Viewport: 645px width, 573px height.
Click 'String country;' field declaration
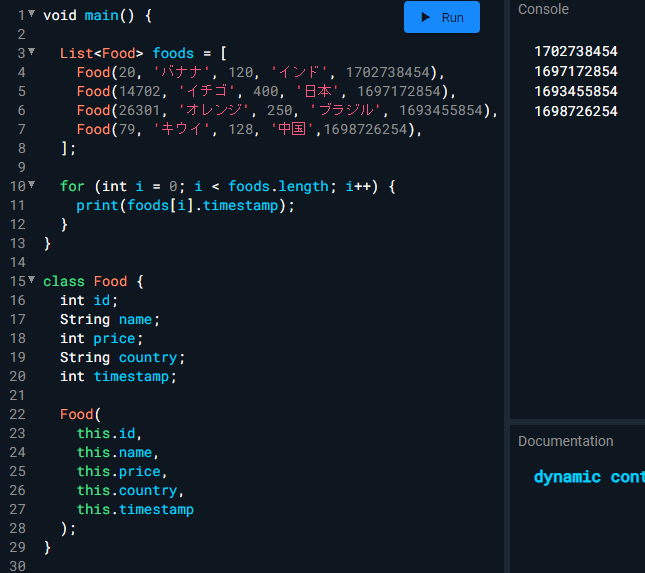123,357
